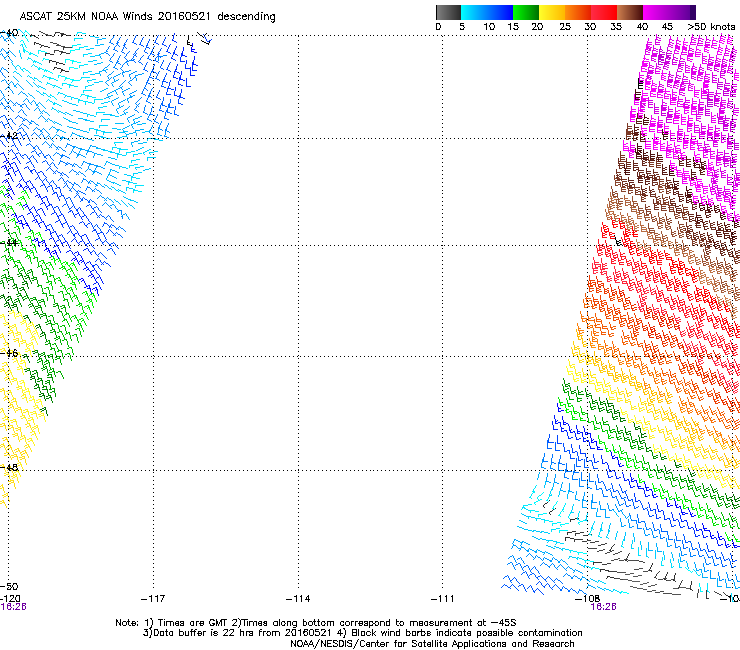Pick the brown 35–40 knots legend swatch
The image size is (740, 650).
[630, 12]
